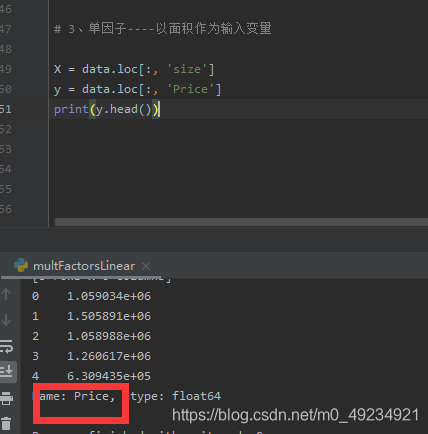Viewport: 428px width, 434px height.
Task: Click the Python file icon on run tab
Action: pyautogui.click(x=21, y=265)
